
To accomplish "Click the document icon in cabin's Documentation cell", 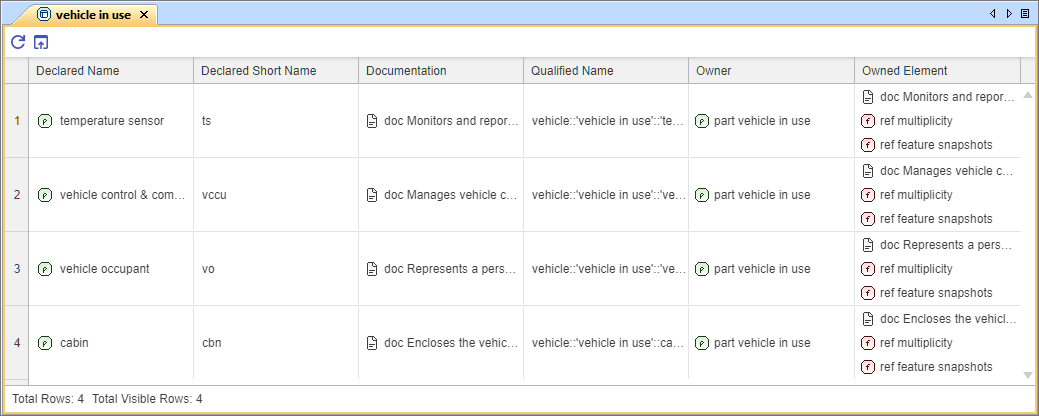I will (x=372, y=343).
